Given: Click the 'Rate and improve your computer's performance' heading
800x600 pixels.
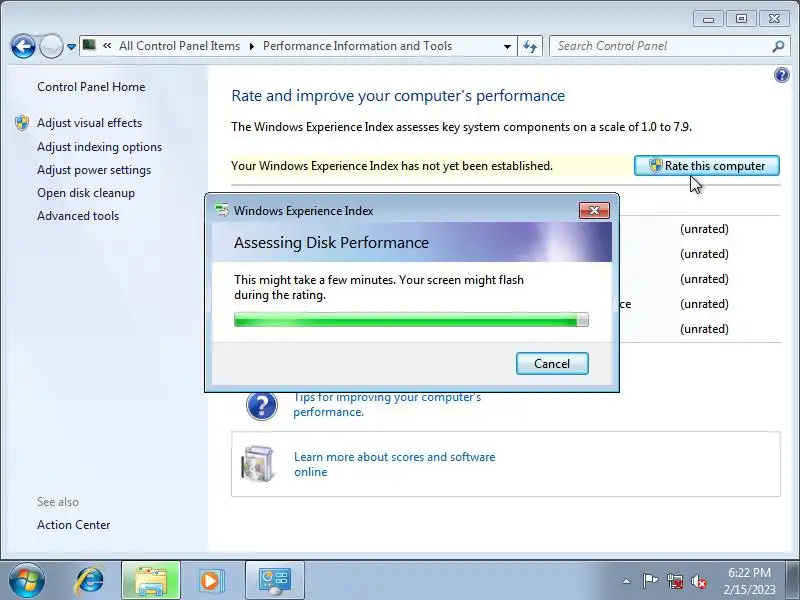Looking at the screenshot, I should coord(398,96).
